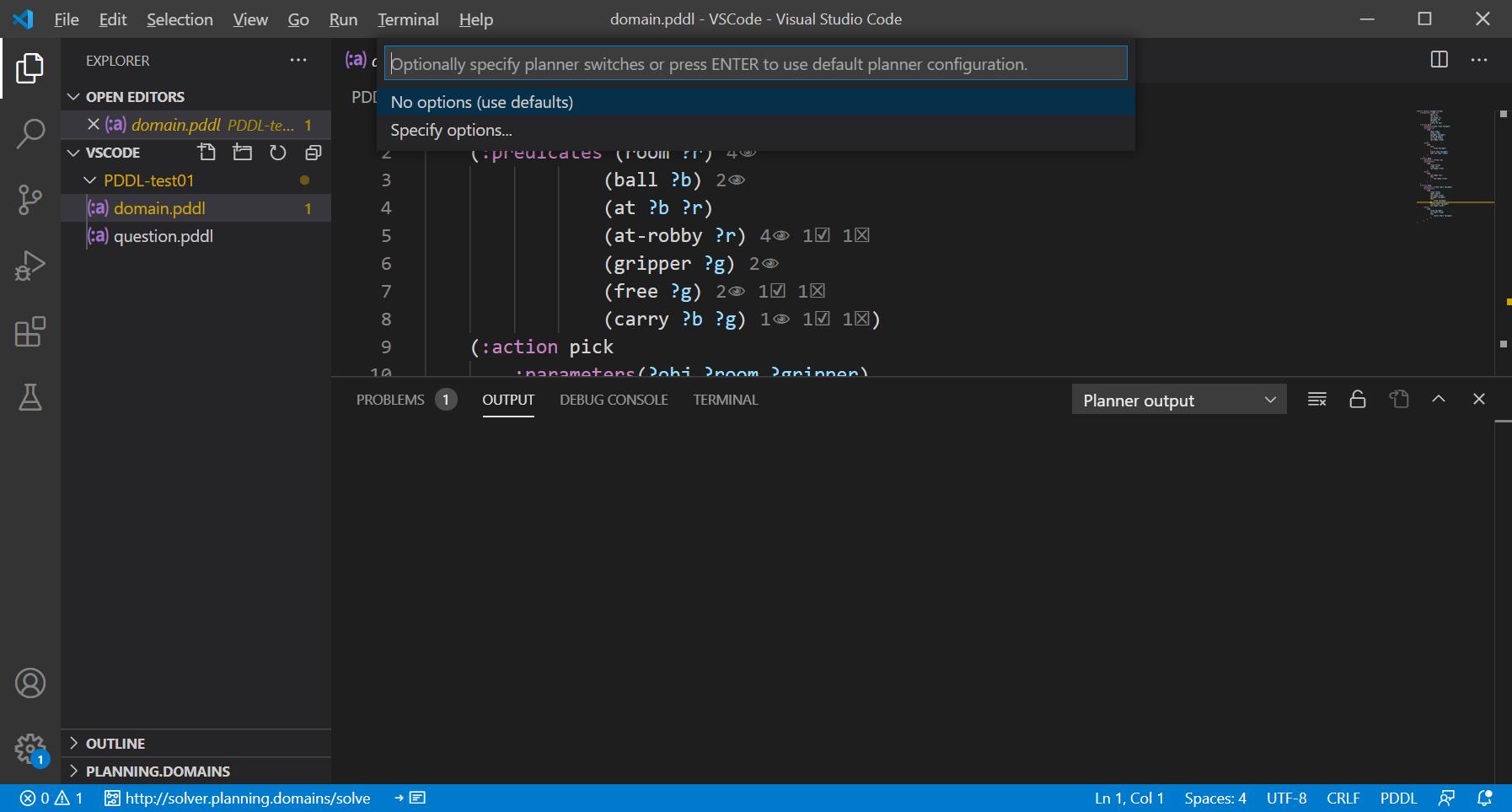This screenshot has width=1512, height=812.
Task: Open the Terminal menu
Action: pyautogui.click(x=408, y=19)
